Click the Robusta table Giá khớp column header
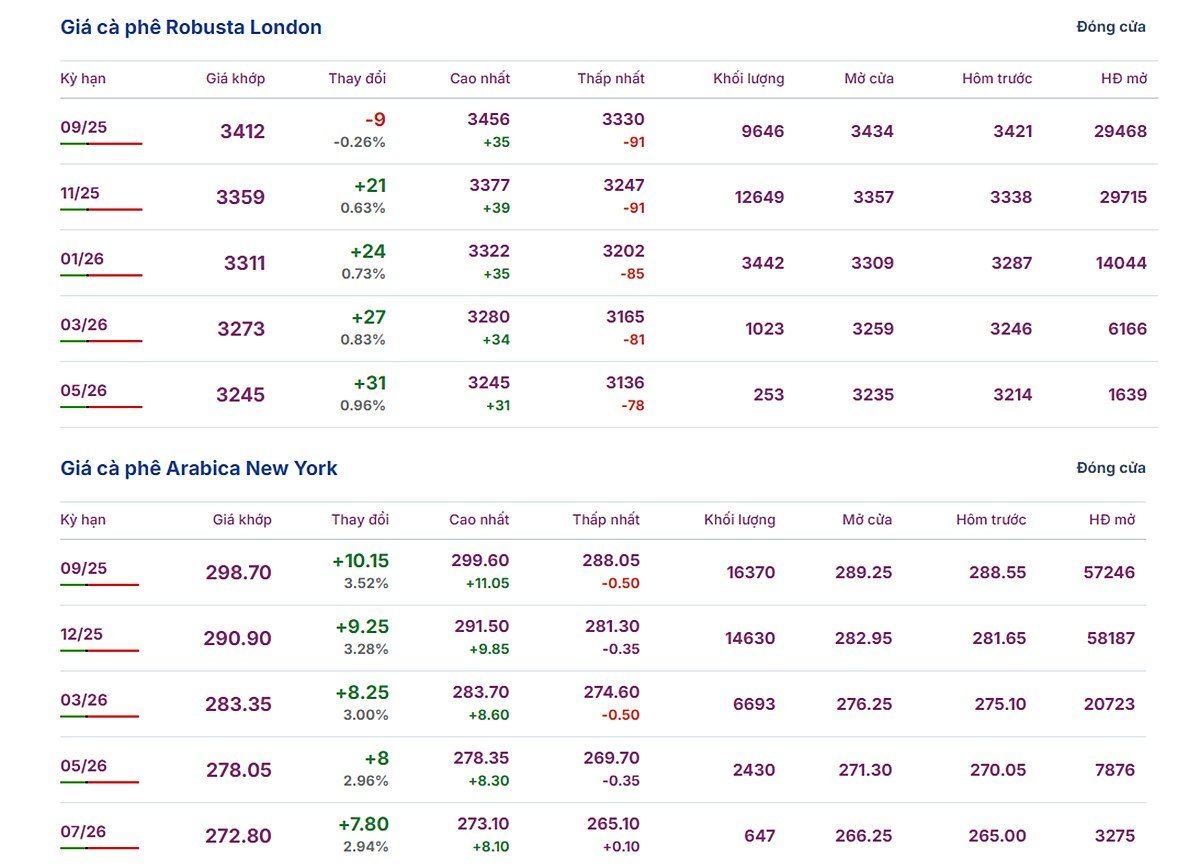The width and height of the screenshot is (1200, 868). (236, 78)
